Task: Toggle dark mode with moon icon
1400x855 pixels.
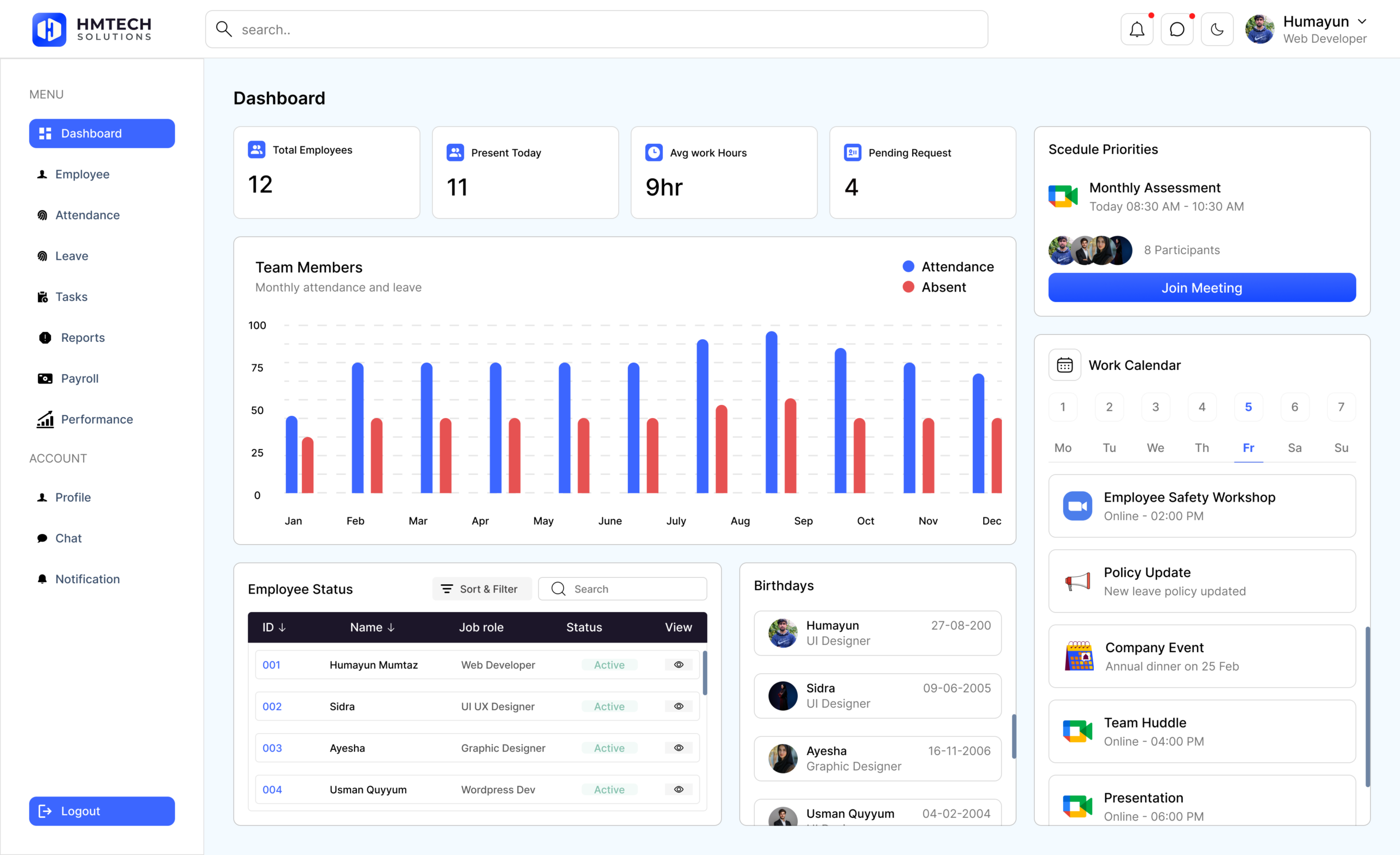Action: (1216, 30)
